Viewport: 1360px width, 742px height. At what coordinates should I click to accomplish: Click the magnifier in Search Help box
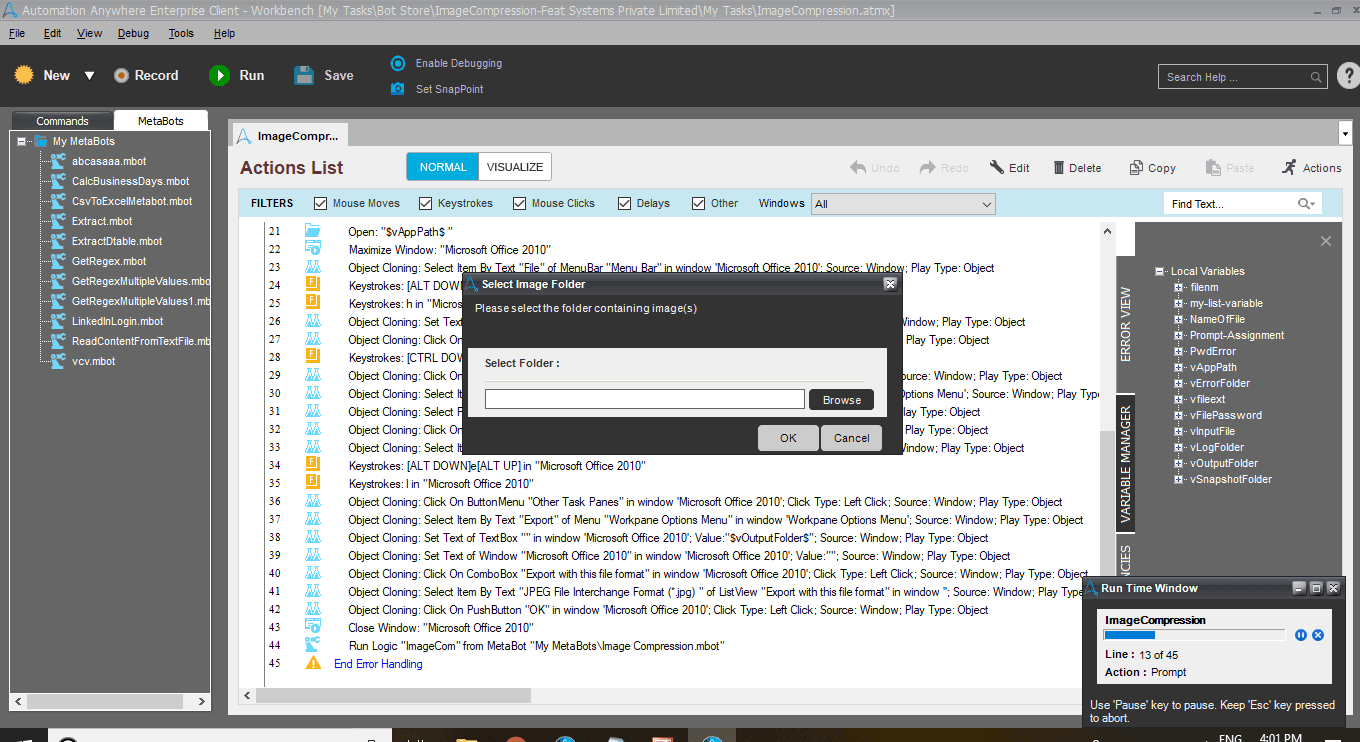coord(1317,77)
